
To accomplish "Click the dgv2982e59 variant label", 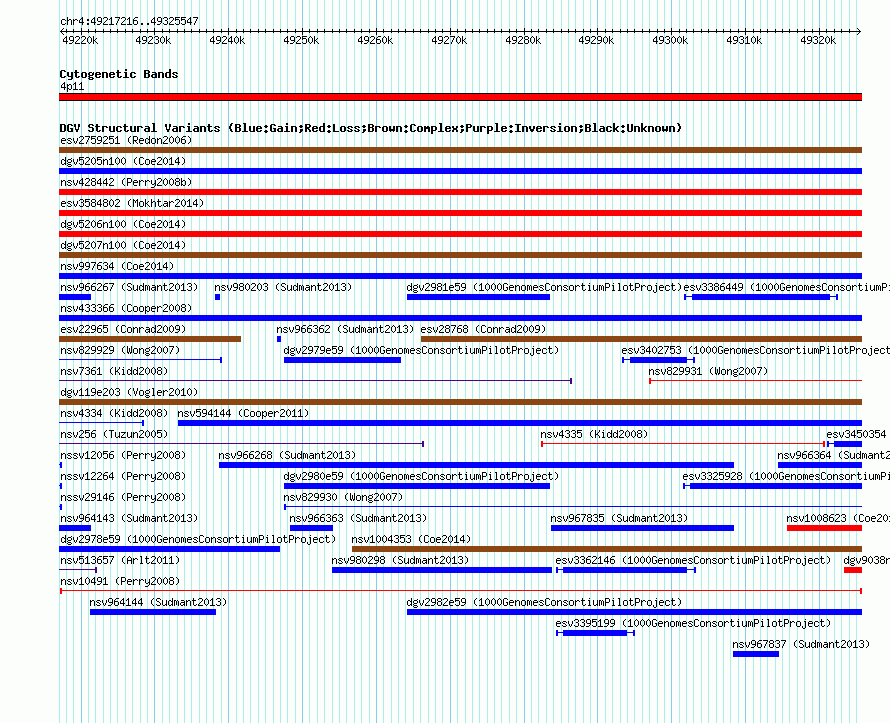I will pos(544,602).
